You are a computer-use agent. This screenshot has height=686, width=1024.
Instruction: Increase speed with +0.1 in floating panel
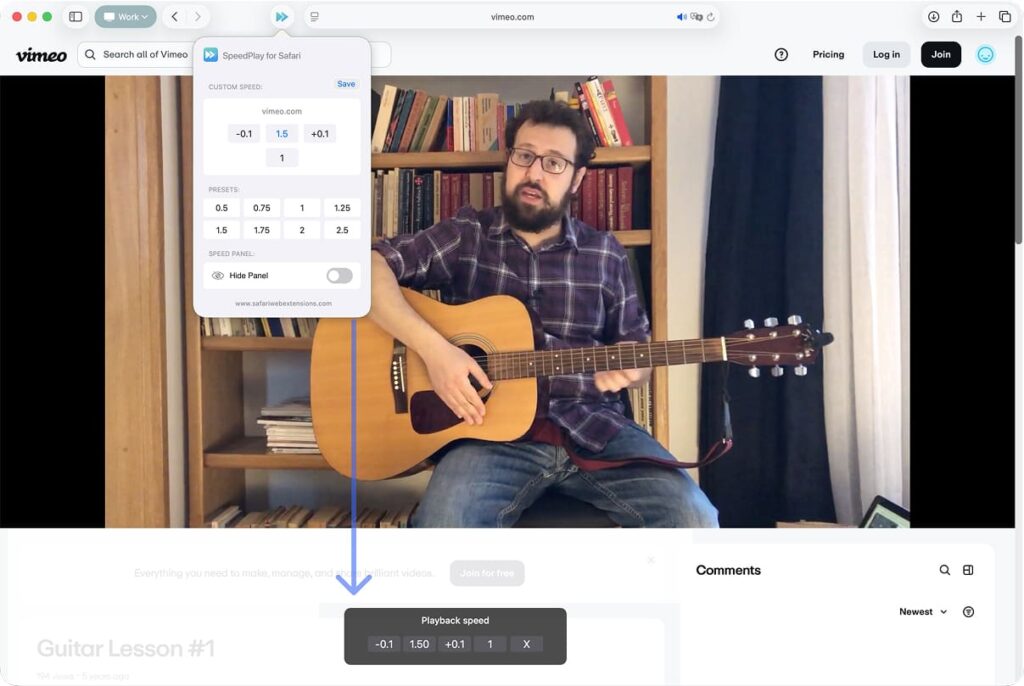tap(454, 644)
